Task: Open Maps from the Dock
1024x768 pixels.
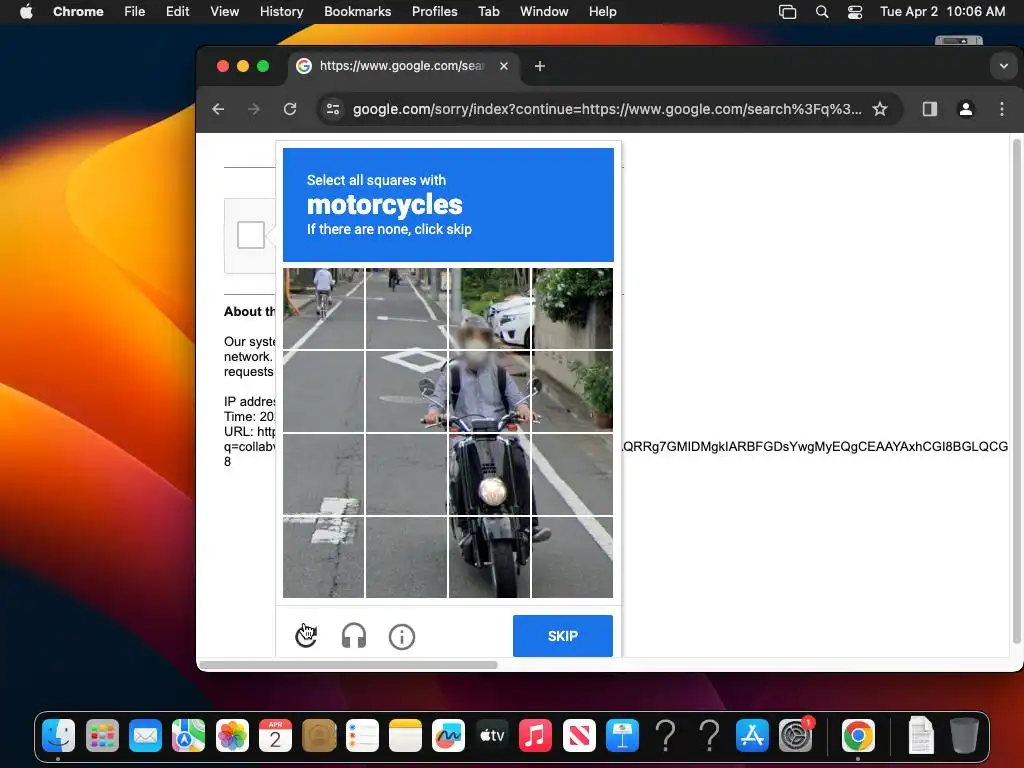Action: point(188,736)
